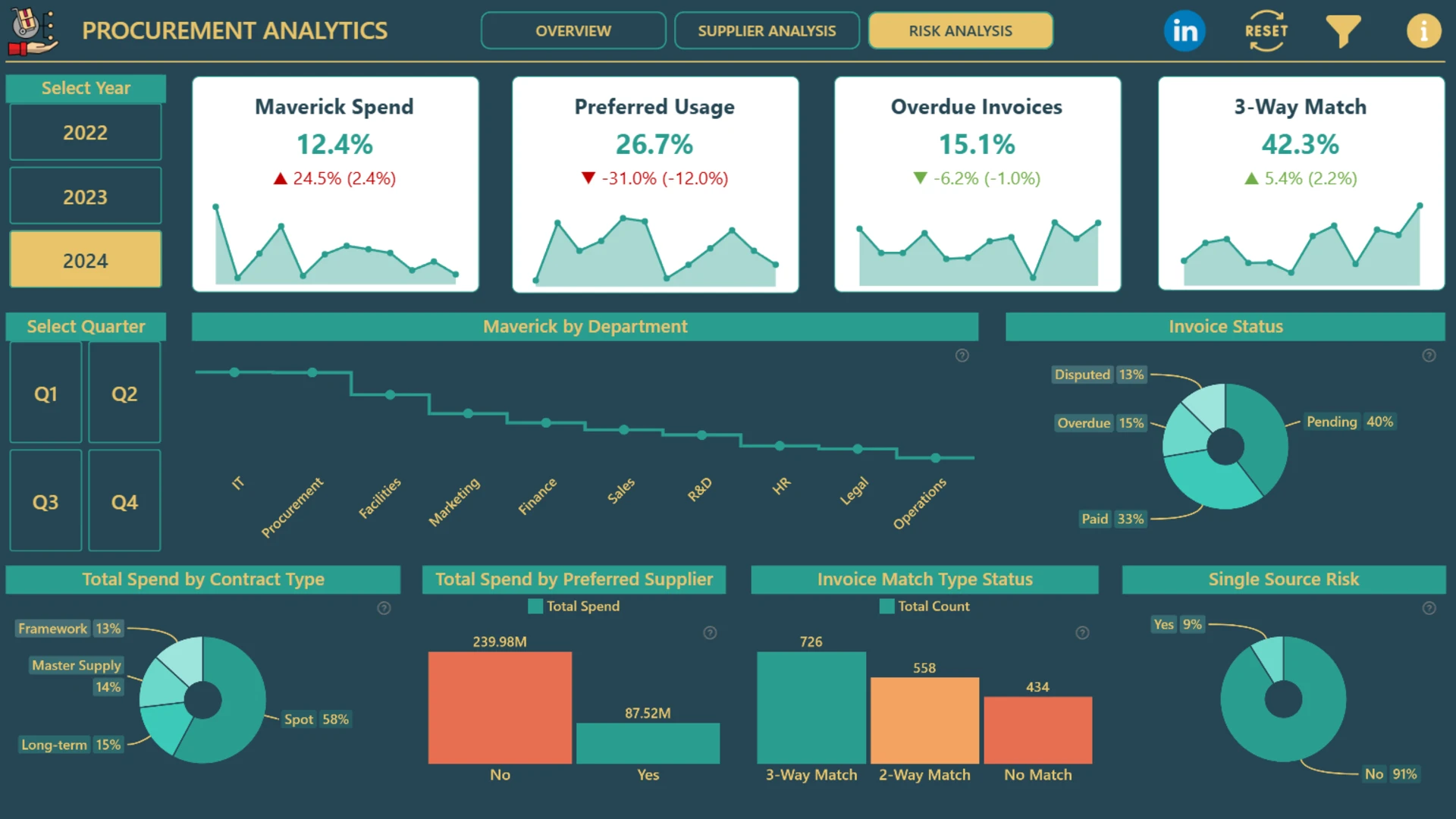Switch to the Supplier Analysis tab
The image size is (1456, 819).
[767, 31]
